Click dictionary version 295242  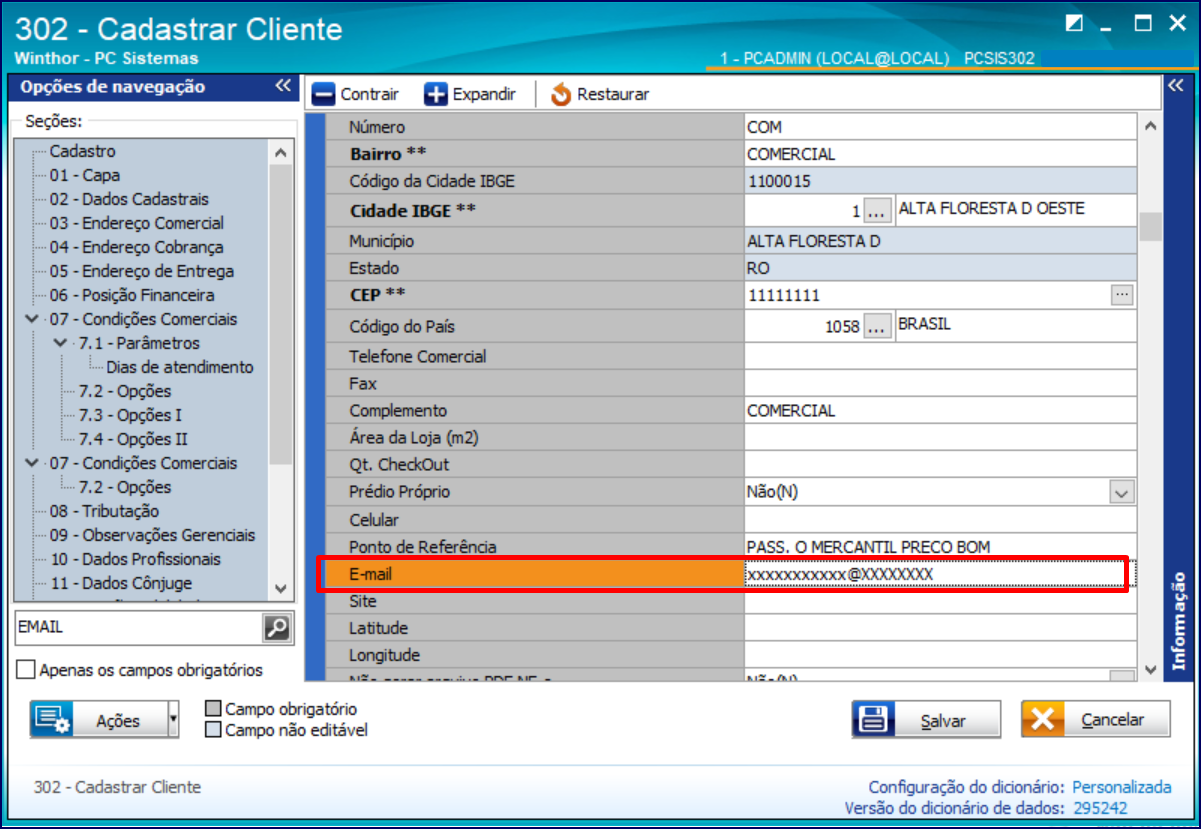[x=1100, y=808]
